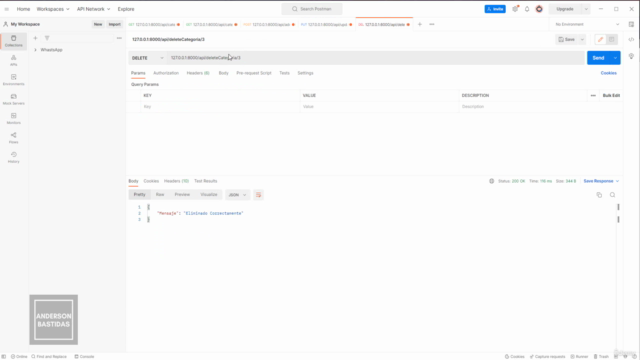The width and height of the screenshot is (640, 360).
Task: Open the collections panel three-dot options
Action: (119, 38)
